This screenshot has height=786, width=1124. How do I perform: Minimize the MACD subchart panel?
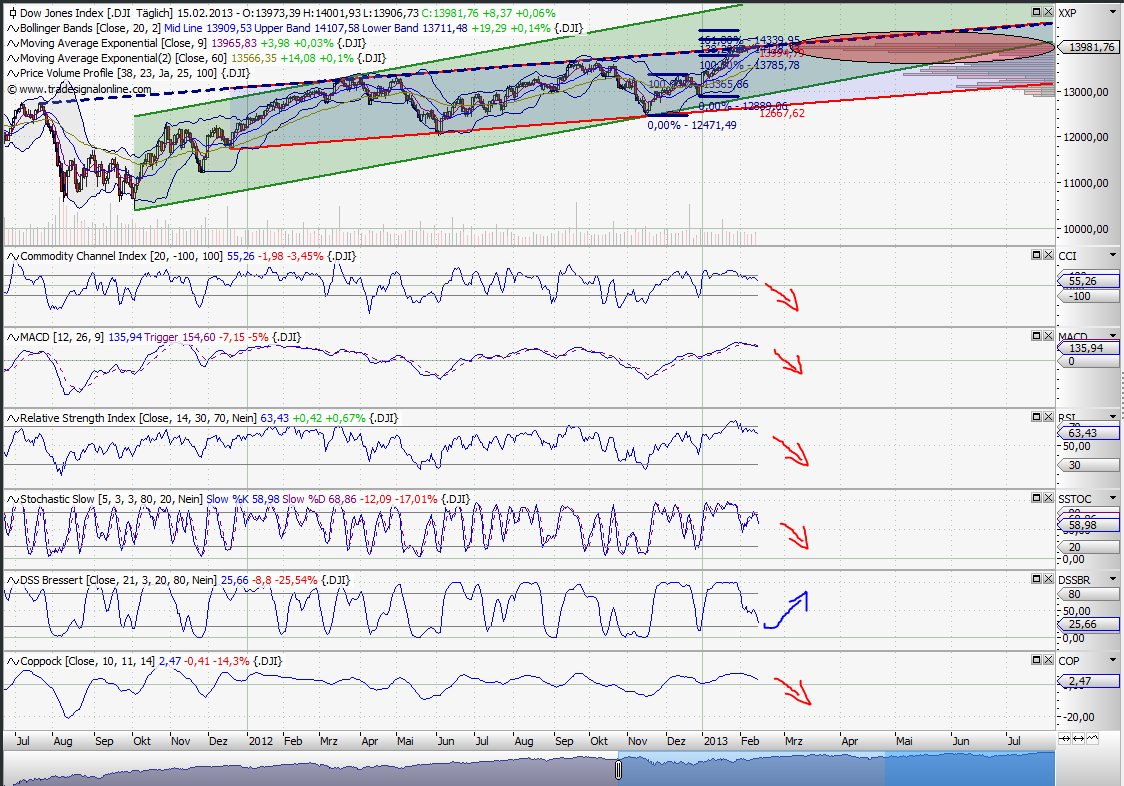(x=1038, y=336)
